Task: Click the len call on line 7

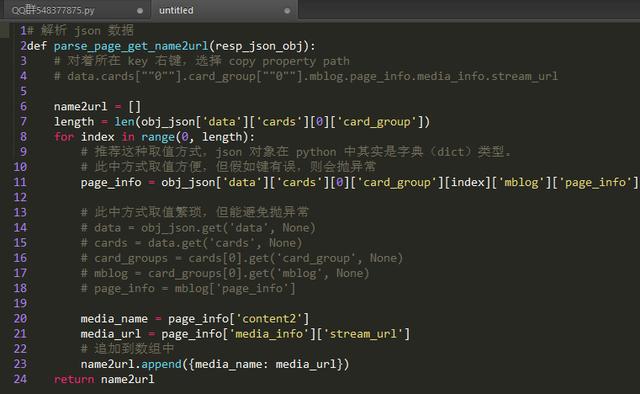Action: coord(124,122)
